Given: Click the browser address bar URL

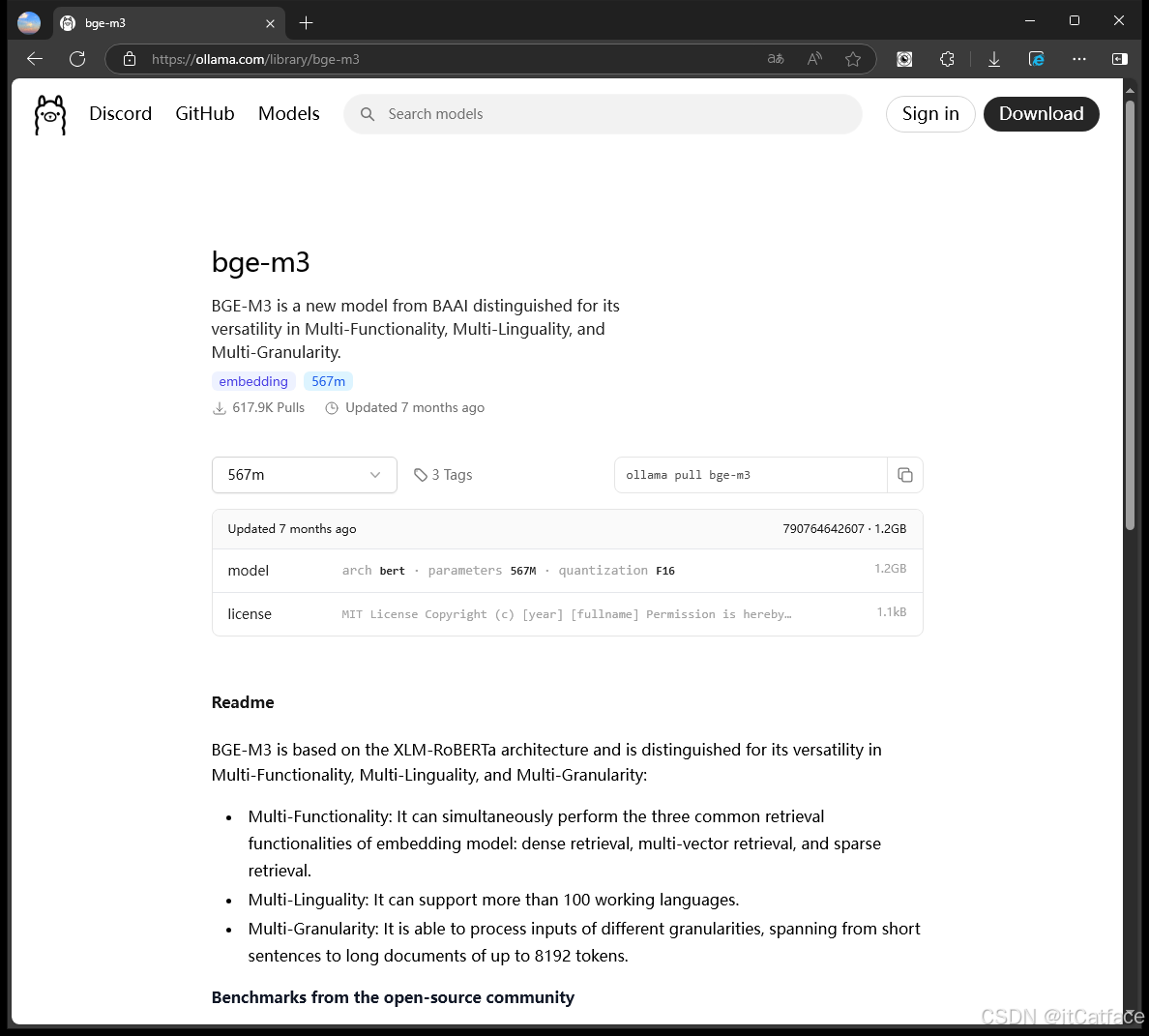Looking at the screenshot, I should pyautogui.click(x=255, y=59).
